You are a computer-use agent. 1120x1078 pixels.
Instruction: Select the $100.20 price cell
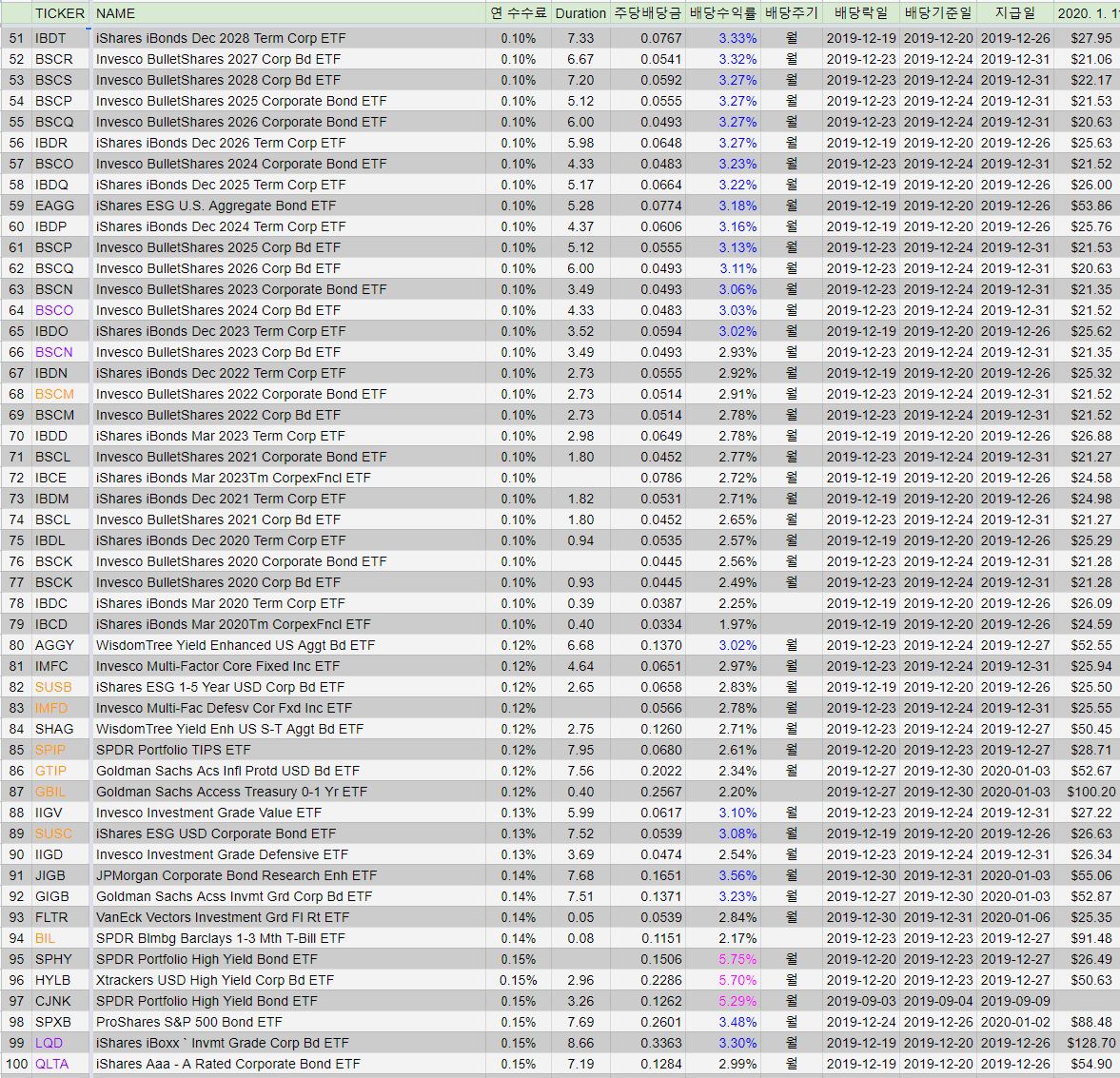[x=1087, y=792]
